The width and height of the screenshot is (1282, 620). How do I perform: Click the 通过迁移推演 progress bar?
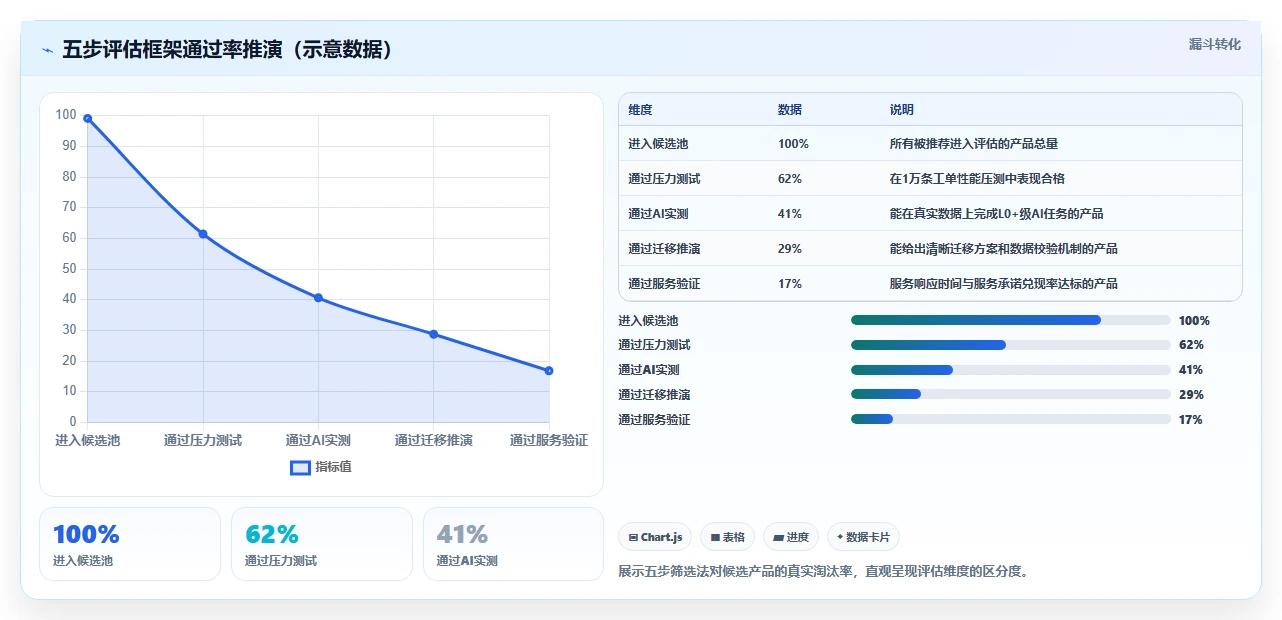tap(1011, 394)
